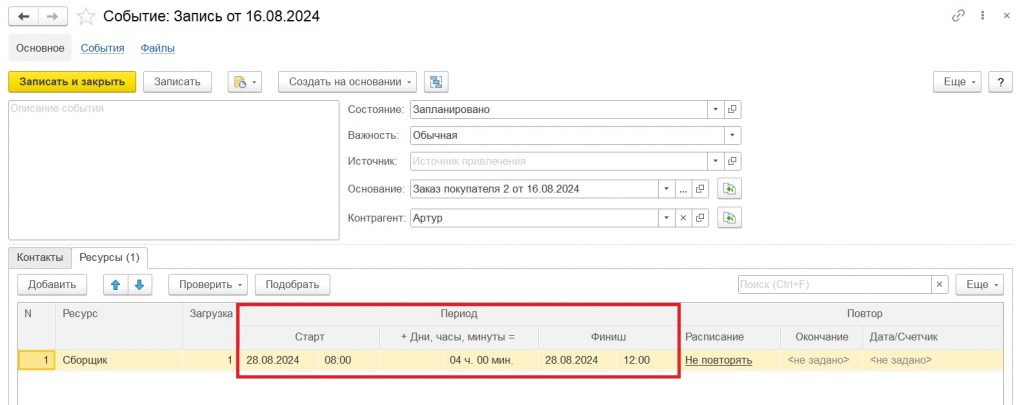Click the Записать button
Image resolution: width=1024 pixels, height=405 pixels.
[x=177, y=82]
